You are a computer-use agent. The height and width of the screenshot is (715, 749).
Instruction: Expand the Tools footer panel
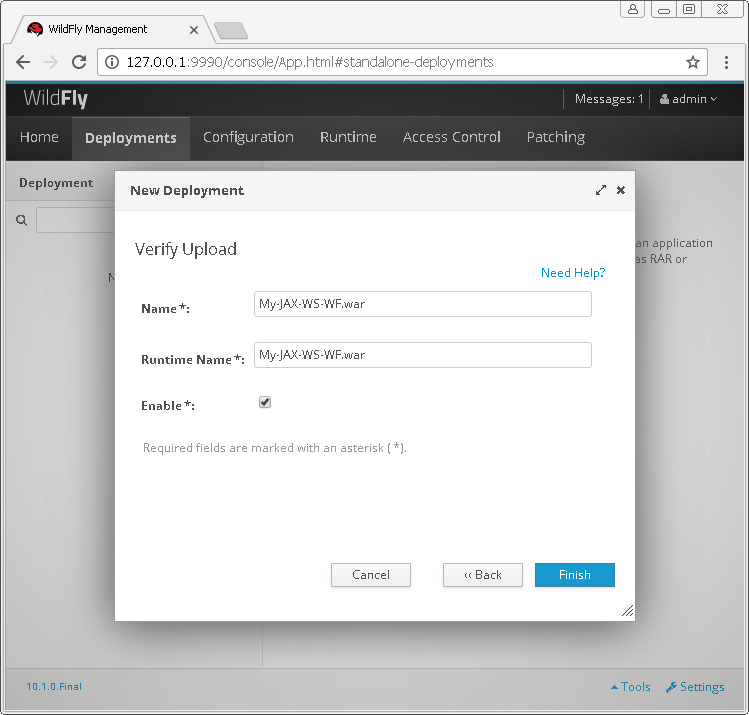[x=631, y=687]
